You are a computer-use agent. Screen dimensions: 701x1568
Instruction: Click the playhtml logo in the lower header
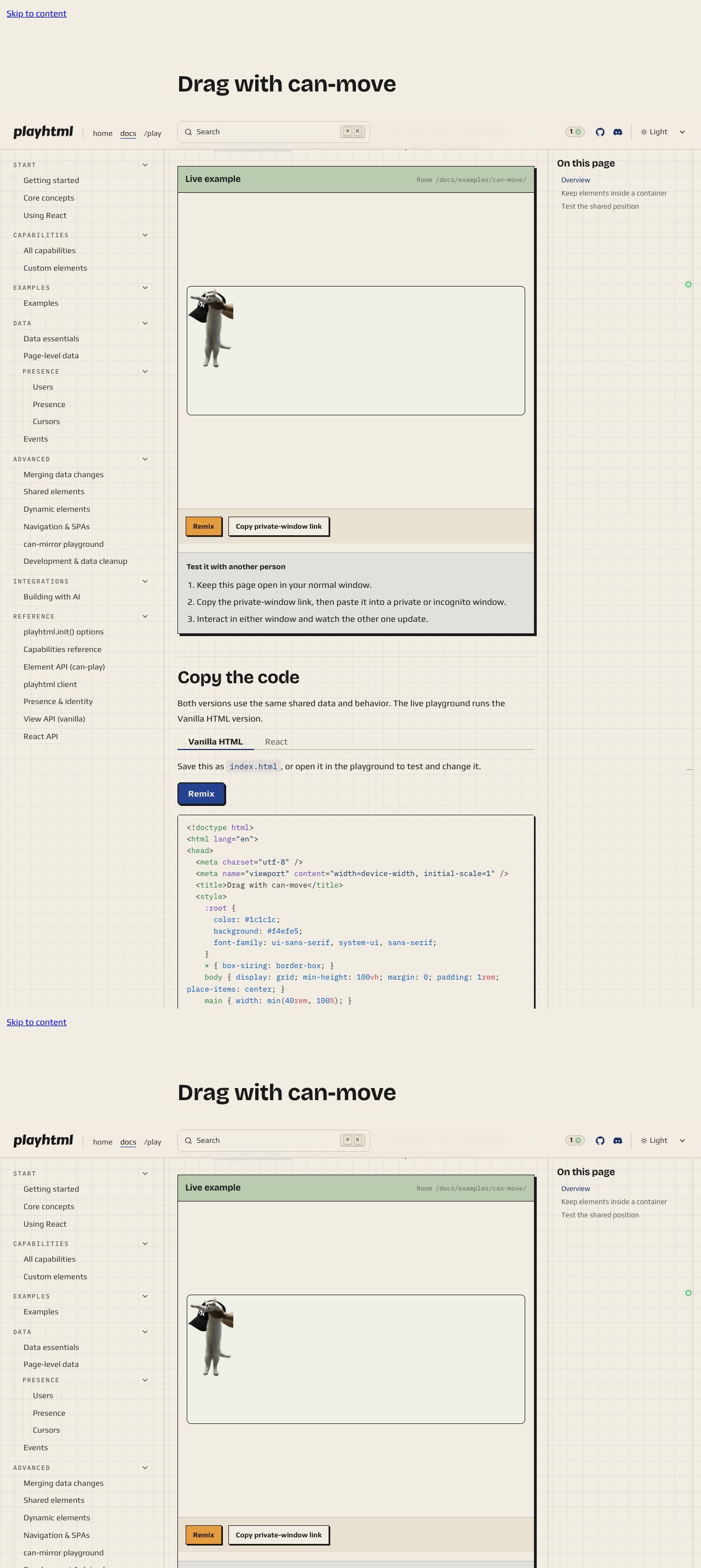click(x=43, y=1141)
